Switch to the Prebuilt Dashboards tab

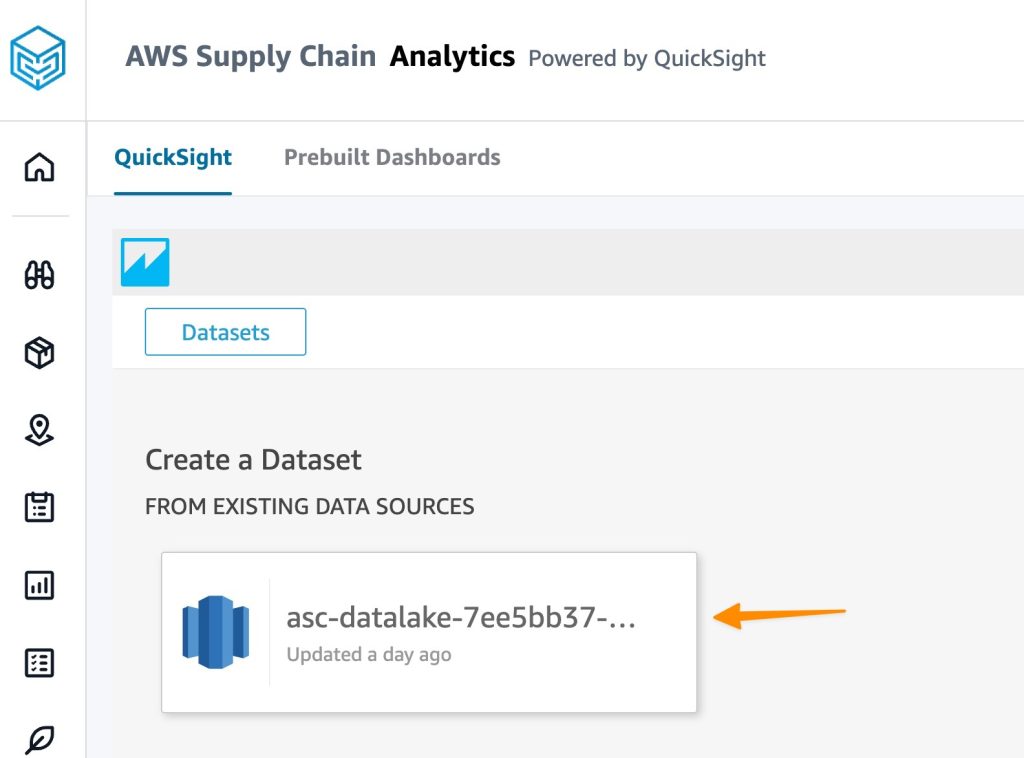click(x=392, y=157)
